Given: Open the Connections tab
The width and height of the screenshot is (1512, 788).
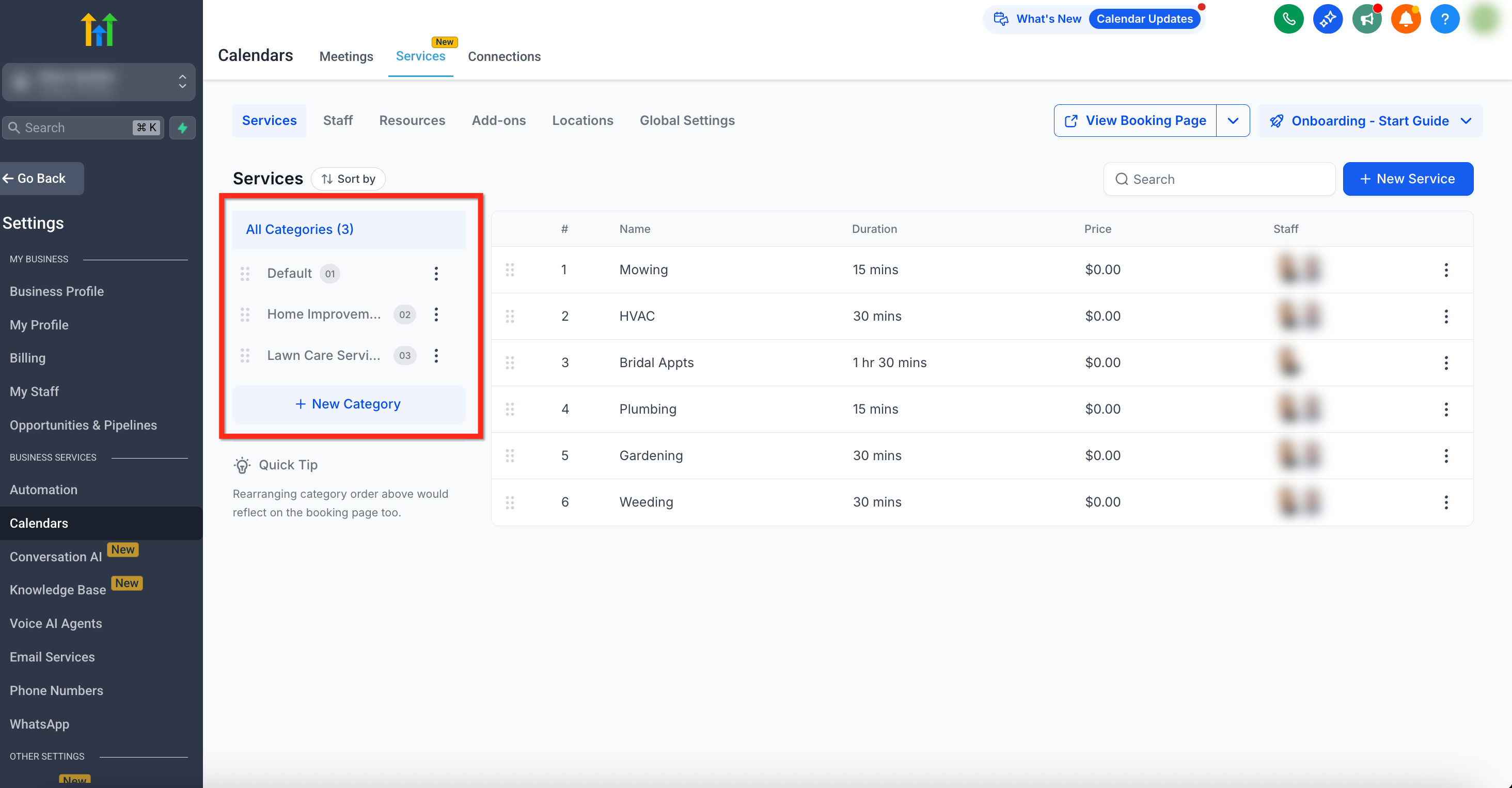Looking at the screenshot, I should pyautogui.click(x=503, y=56).
